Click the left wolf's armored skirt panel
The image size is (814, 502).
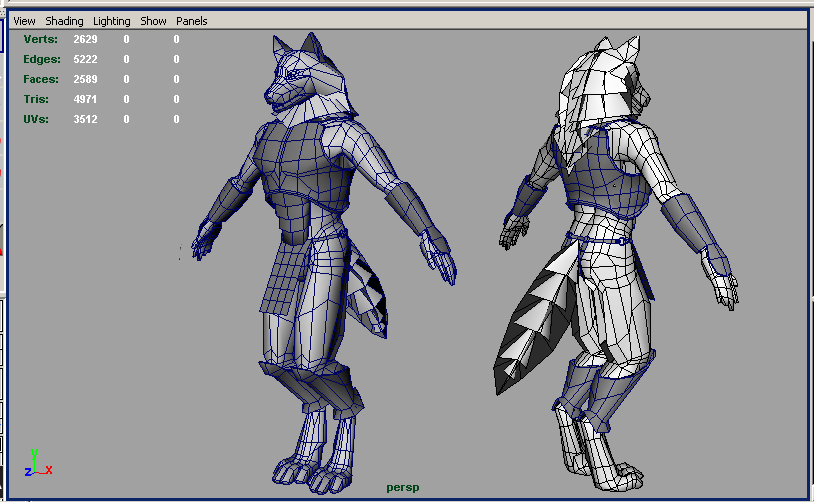coord(285,280)
